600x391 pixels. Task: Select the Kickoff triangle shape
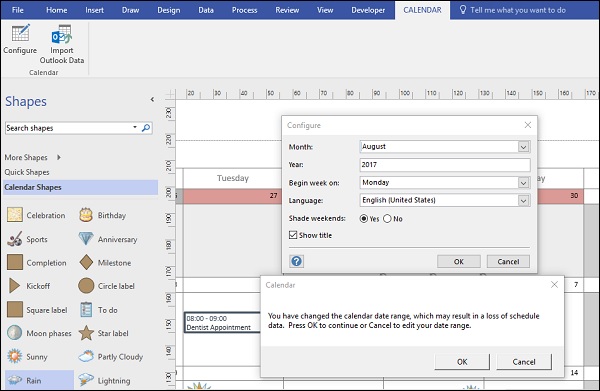[29, 286]
